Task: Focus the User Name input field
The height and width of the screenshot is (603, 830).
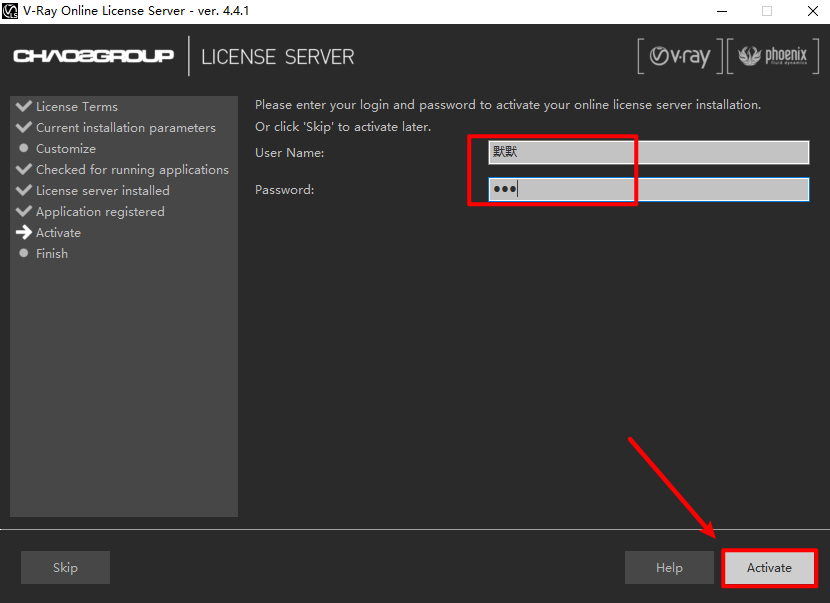Action: pos(648,152)
